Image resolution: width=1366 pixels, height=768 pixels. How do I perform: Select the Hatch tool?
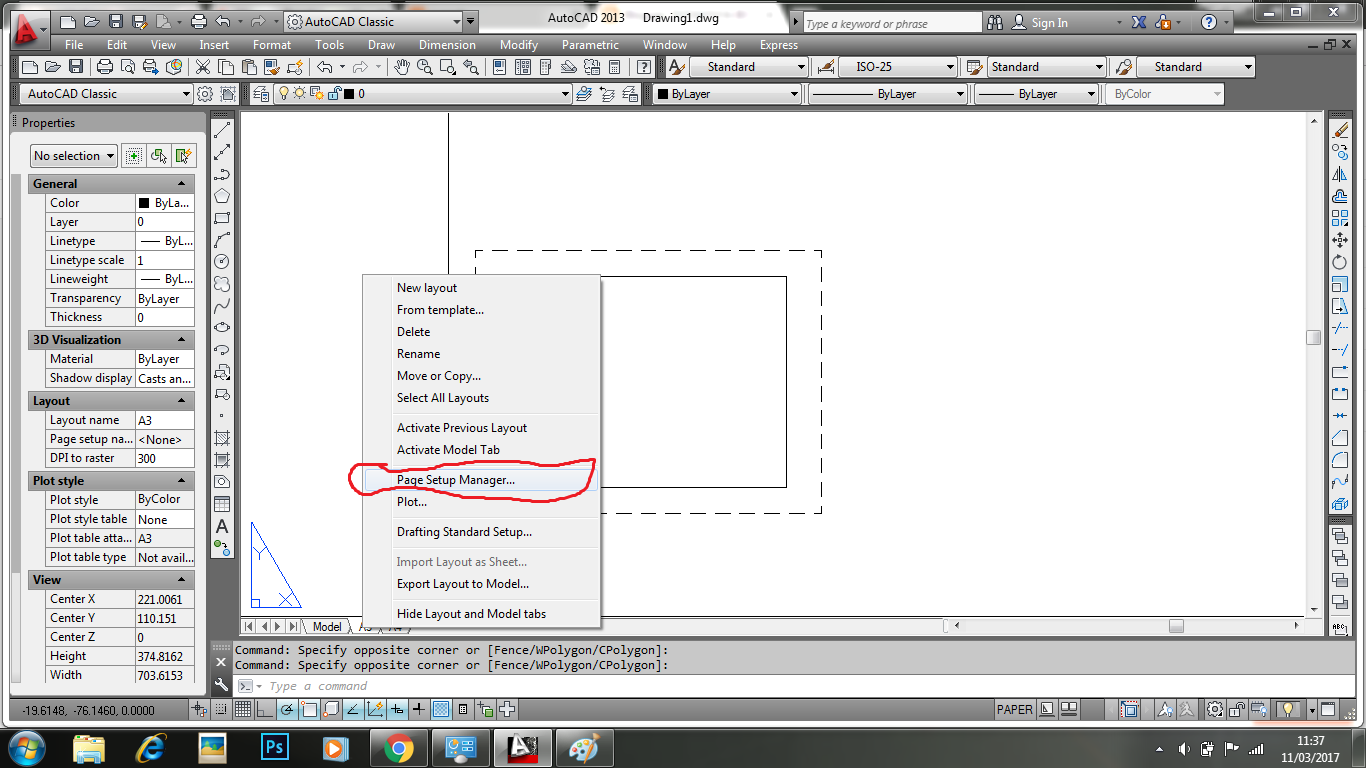point(222,437)
